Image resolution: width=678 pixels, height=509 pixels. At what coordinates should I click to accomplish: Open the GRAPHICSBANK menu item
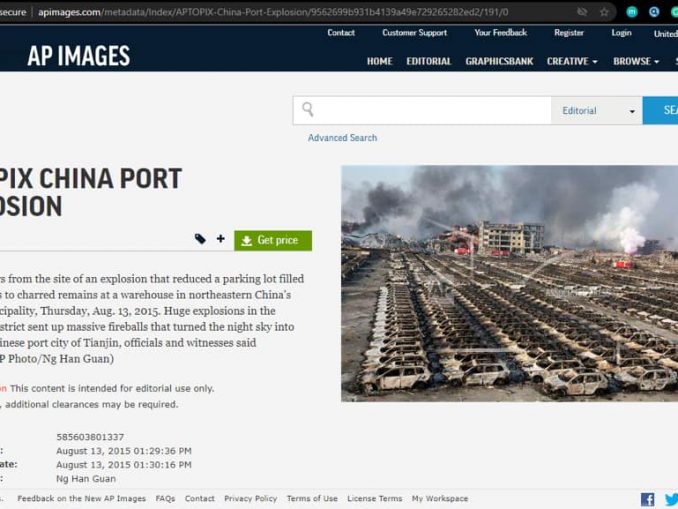[x=499, y=61]
